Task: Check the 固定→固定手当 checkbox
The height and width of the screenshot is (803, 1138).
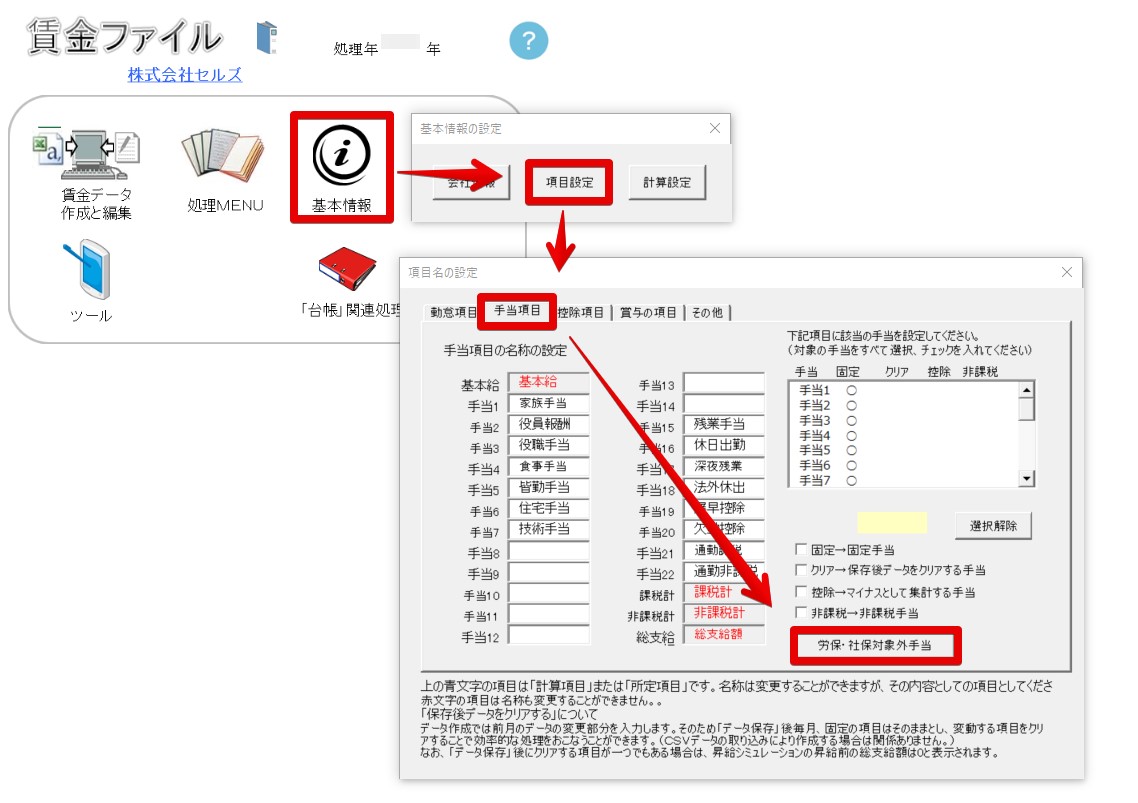Action: point(801,550)
